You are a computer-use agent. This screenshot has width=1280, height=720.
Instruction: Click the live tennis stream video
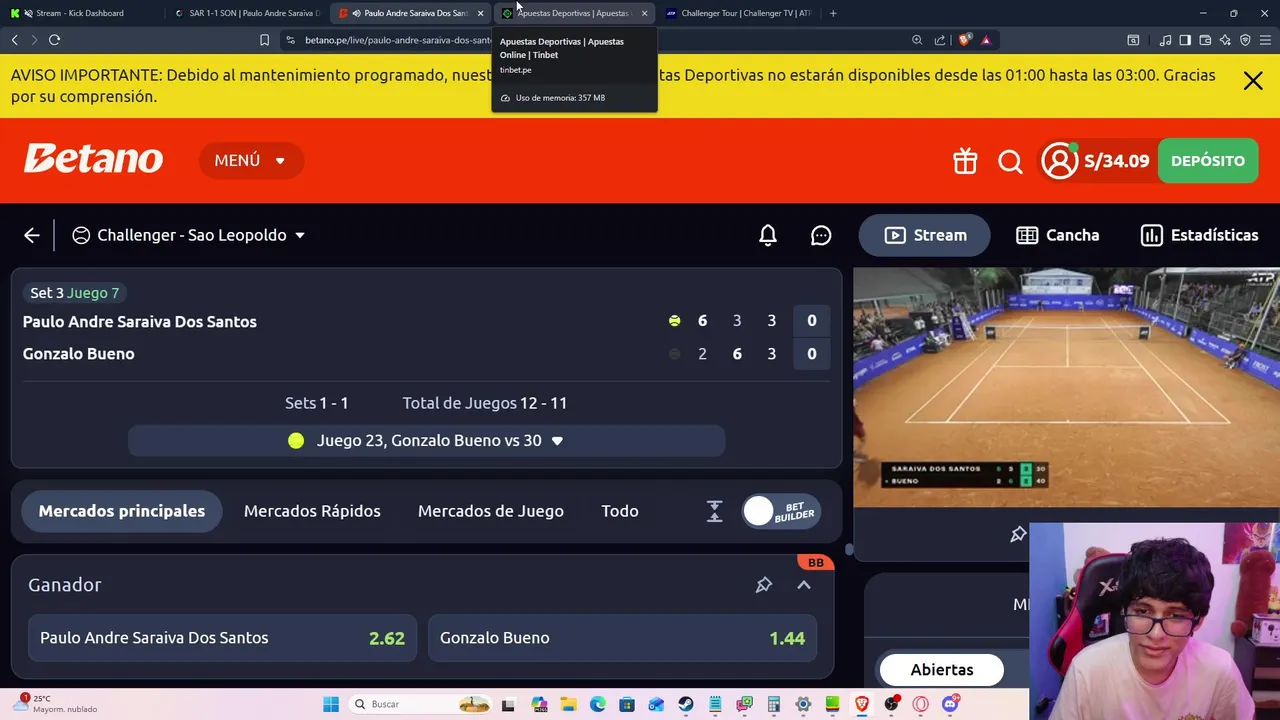(x=1066, y=387)
